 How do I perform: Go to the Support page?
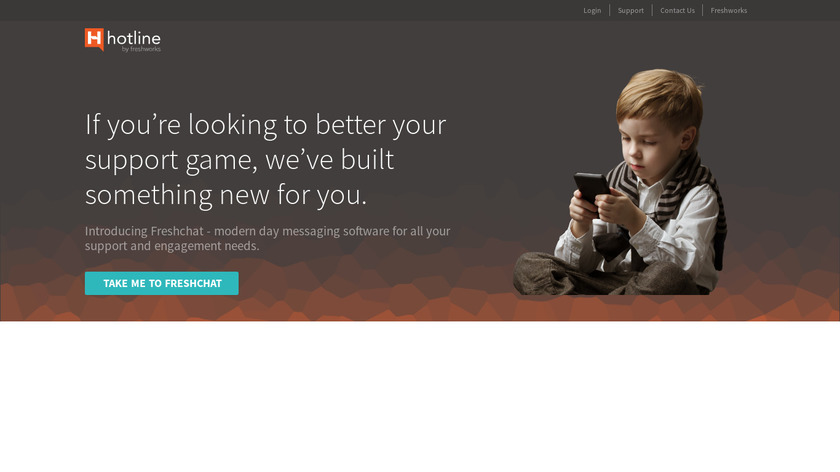[631, 10]
